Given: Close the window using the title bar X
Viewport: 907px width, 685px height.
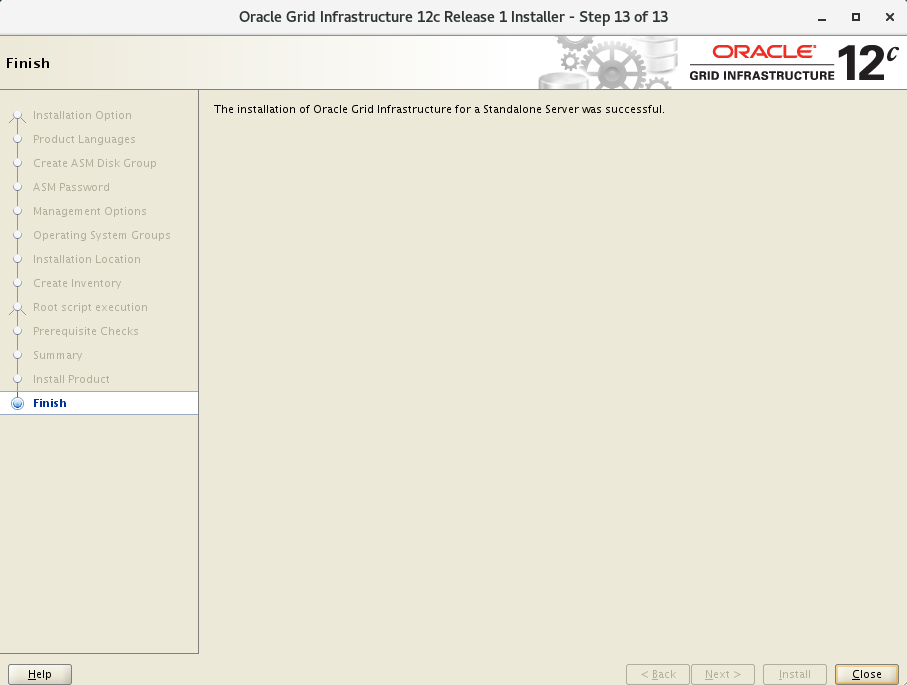Looking at the screenshot, I should coord(888,18).
